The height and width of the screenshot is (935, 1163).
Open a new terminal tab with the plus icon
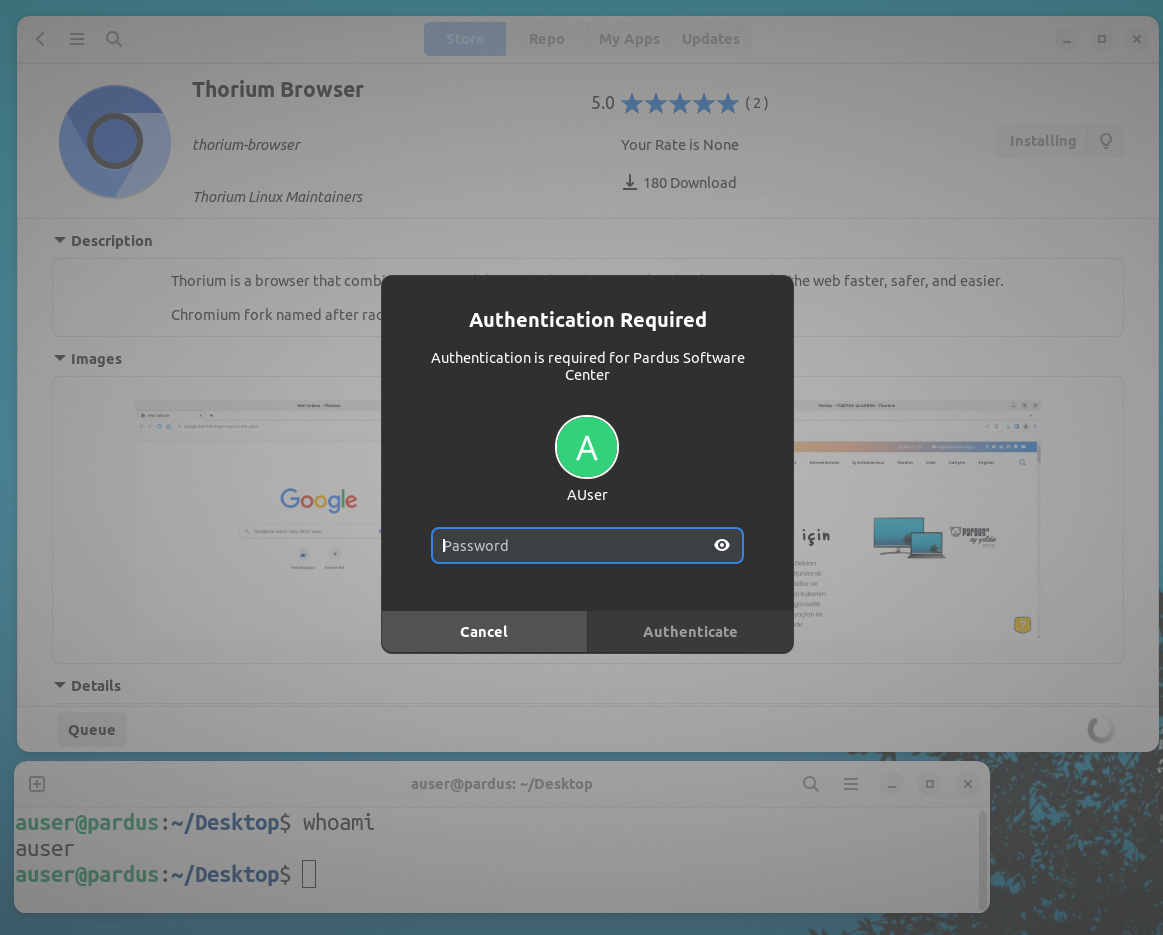[36, 784]
